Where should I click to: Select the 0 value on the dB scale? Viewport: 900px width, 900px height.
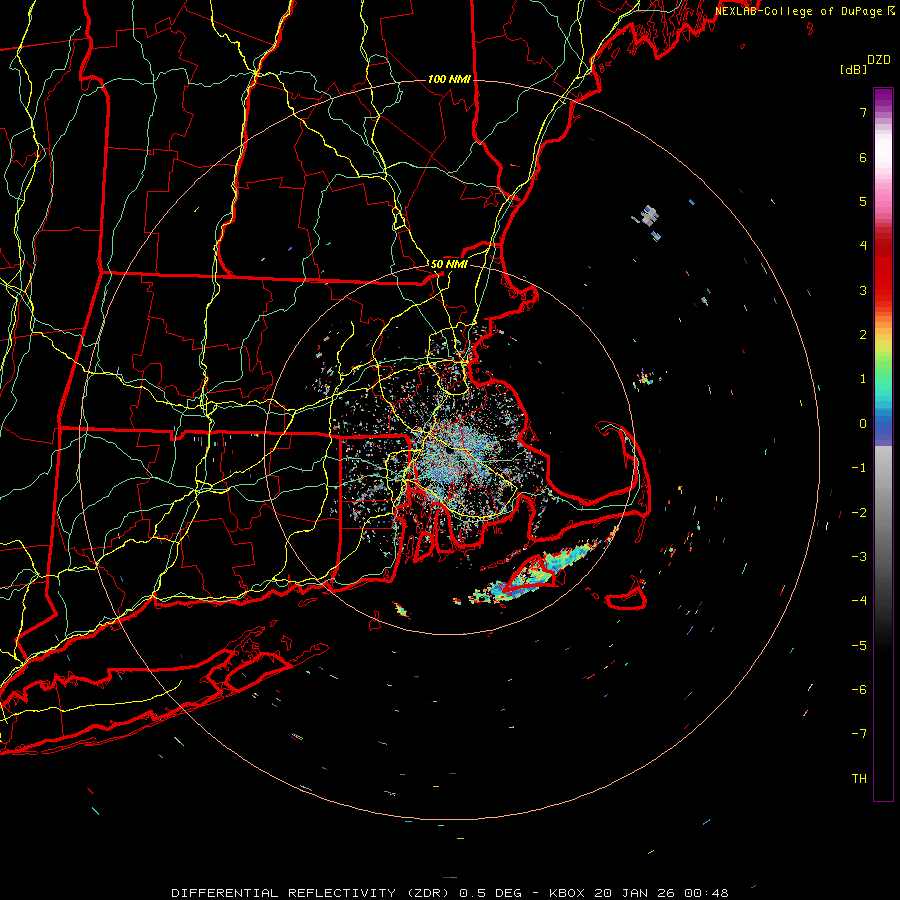[x=863, y=424]
